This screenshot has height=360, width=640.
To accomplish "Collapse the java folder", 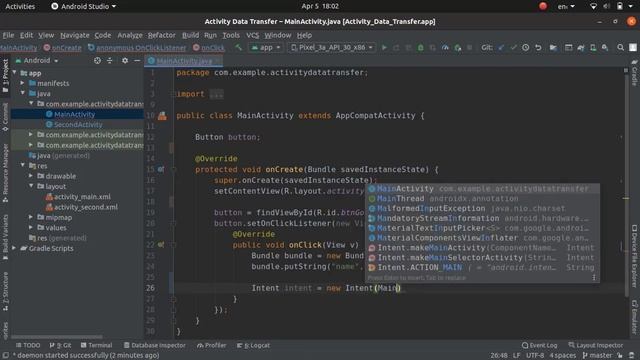I will 23,93.
